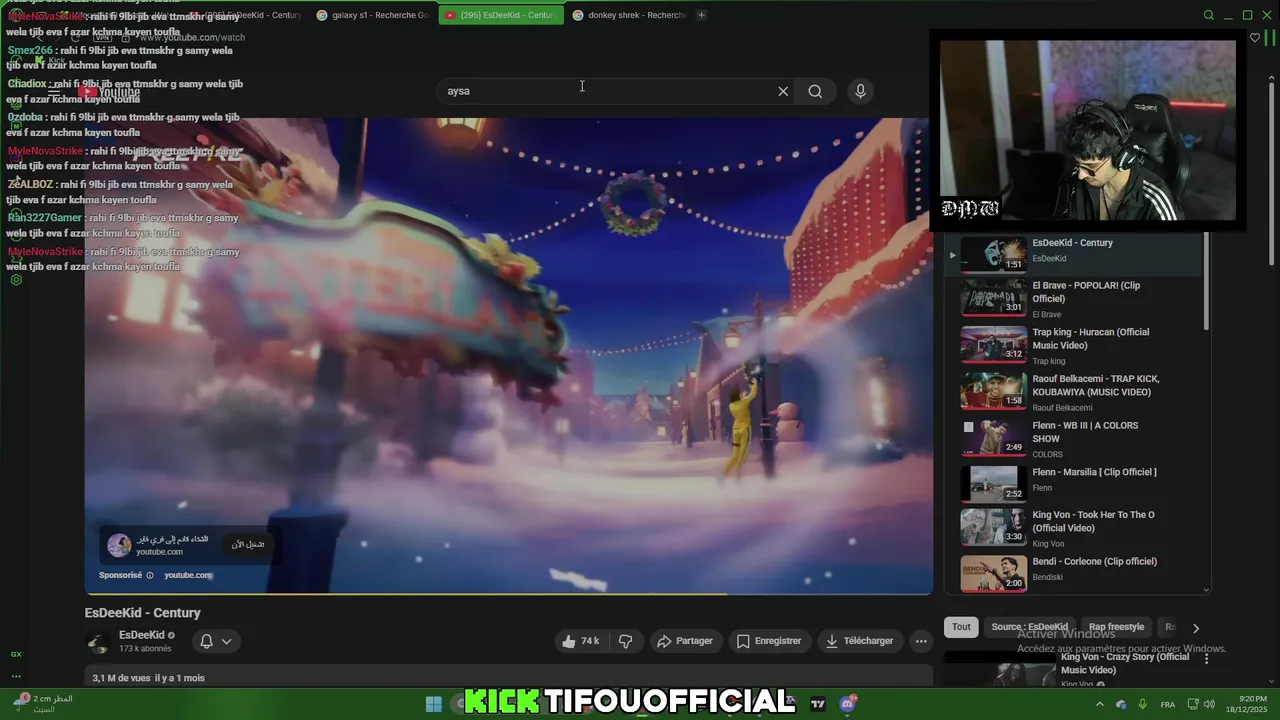1280x720 pixels.
Task: Open El Brave - POPOLAR! video thumbnail
Action: [993, 297]
